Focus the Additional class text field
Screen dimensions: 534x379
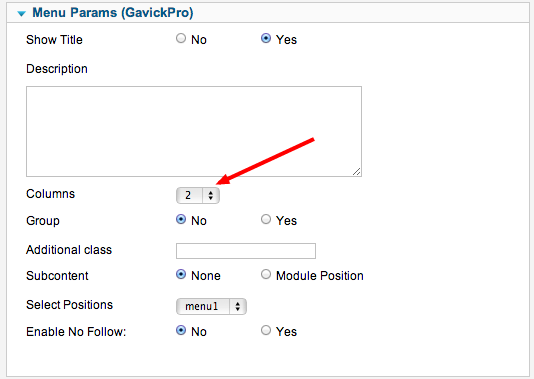point(246,251)
